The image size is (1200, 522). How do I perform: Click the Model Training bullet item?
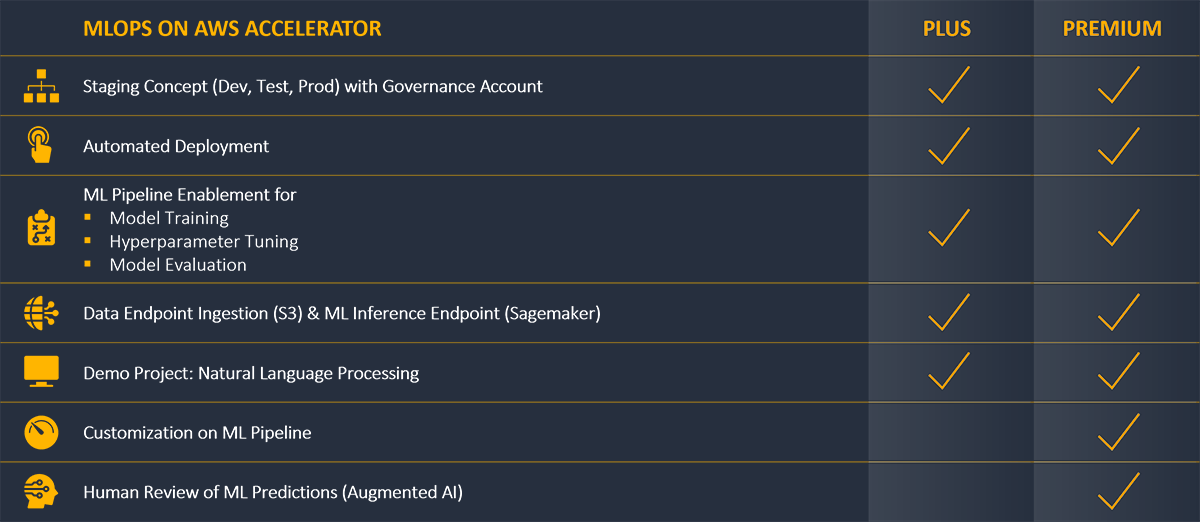point(169,218)
